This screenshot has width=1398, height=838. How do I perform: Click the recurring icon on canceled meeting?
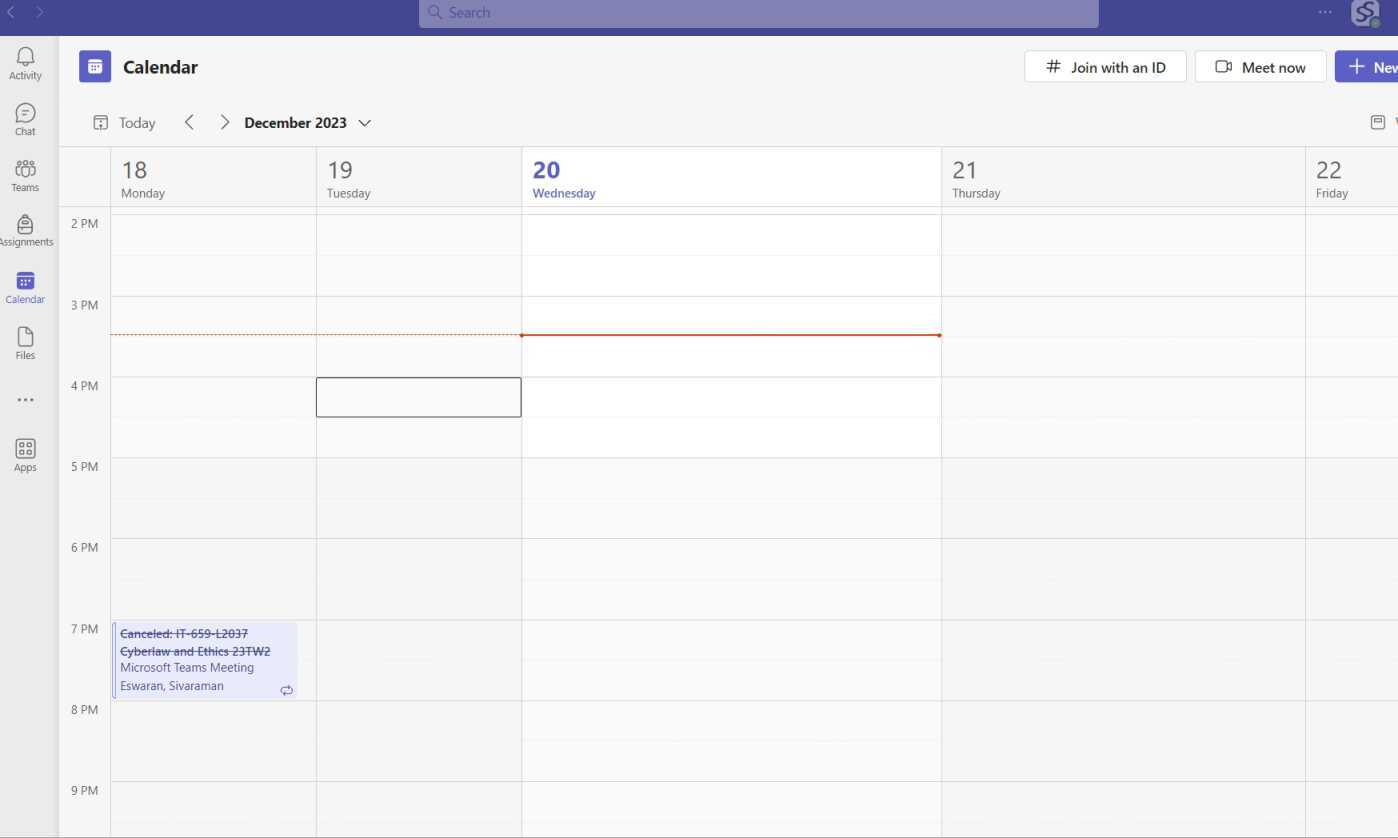[x=287, y=690]
